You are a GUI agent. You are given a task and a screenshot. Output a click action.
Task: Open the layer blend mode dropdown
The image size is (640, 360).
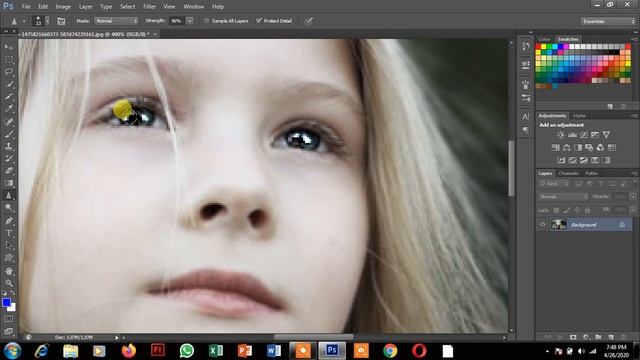(x=563, y=197)
